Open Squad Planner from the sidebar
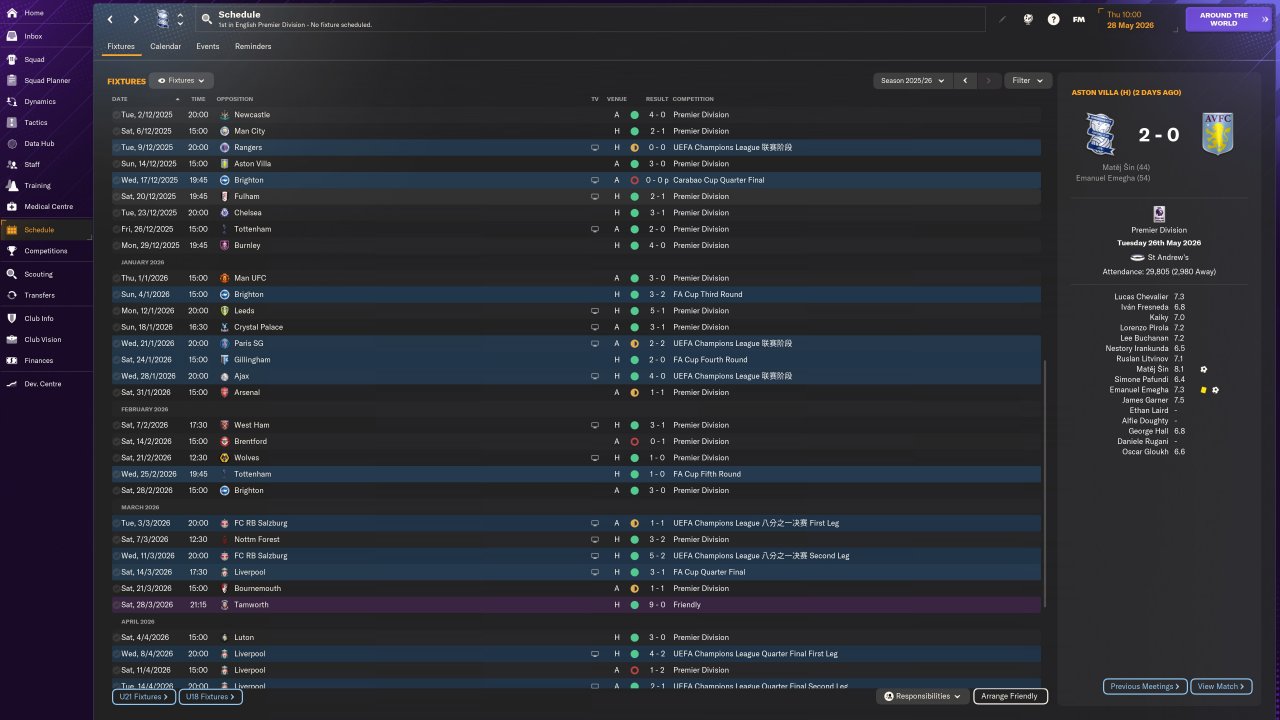This screenshot has height=720, width=1280. pos(46,80)
